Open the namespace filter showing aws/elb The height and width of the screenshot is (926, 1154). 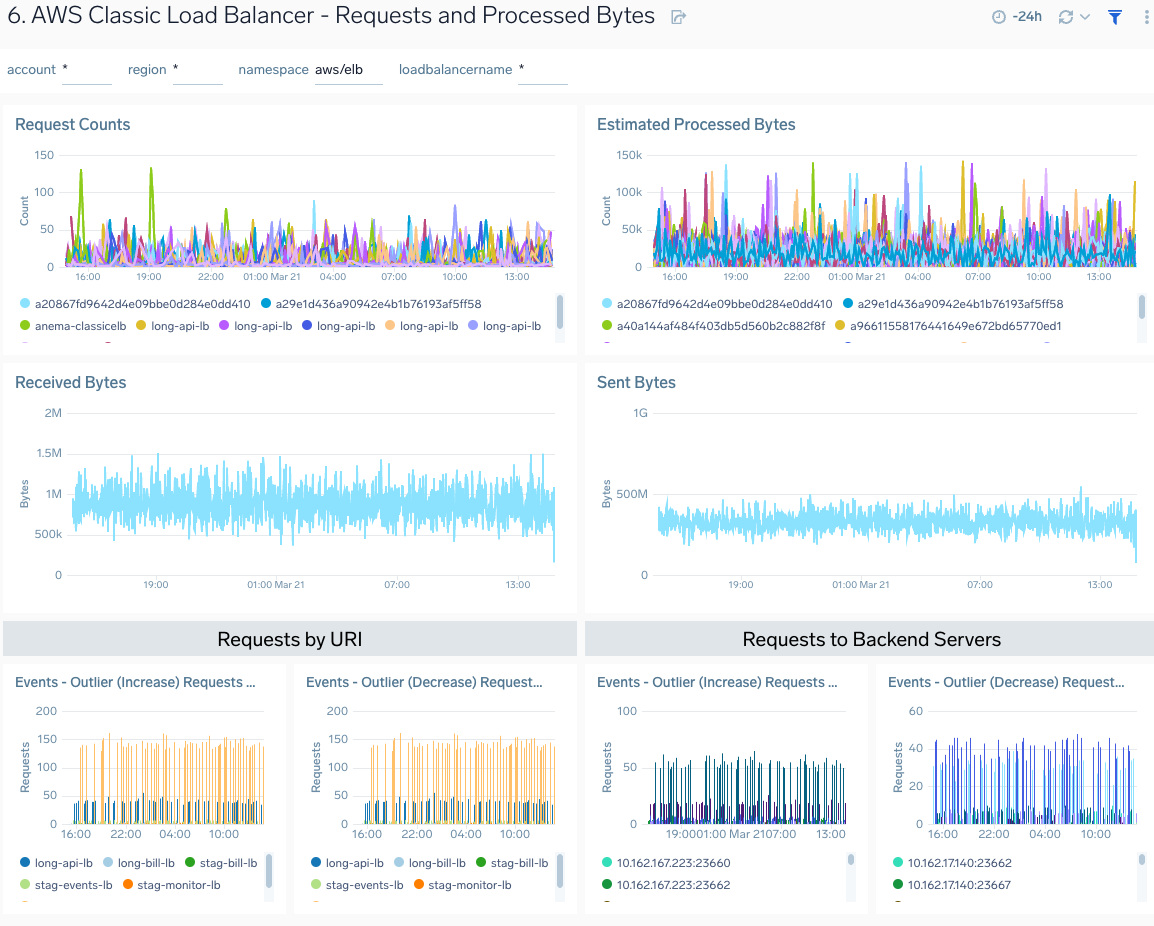(x=338, y=69)
